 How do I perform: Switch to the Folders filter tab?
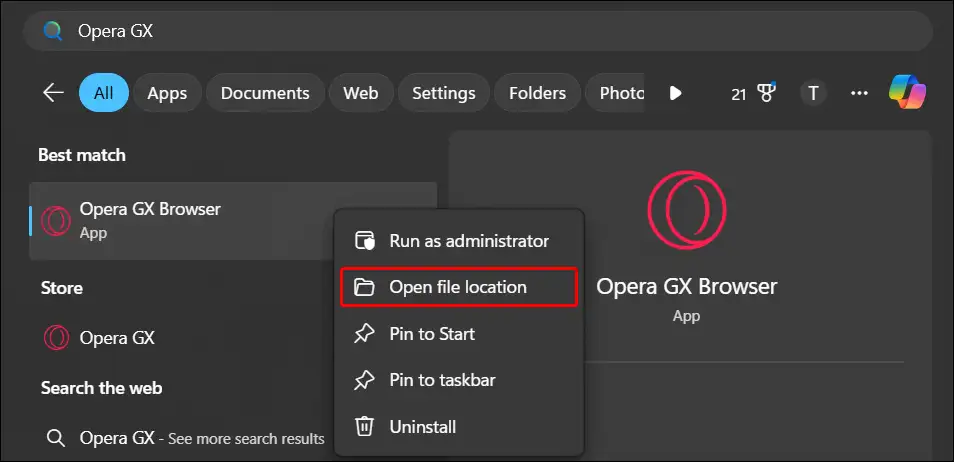[x=537, y=93]
